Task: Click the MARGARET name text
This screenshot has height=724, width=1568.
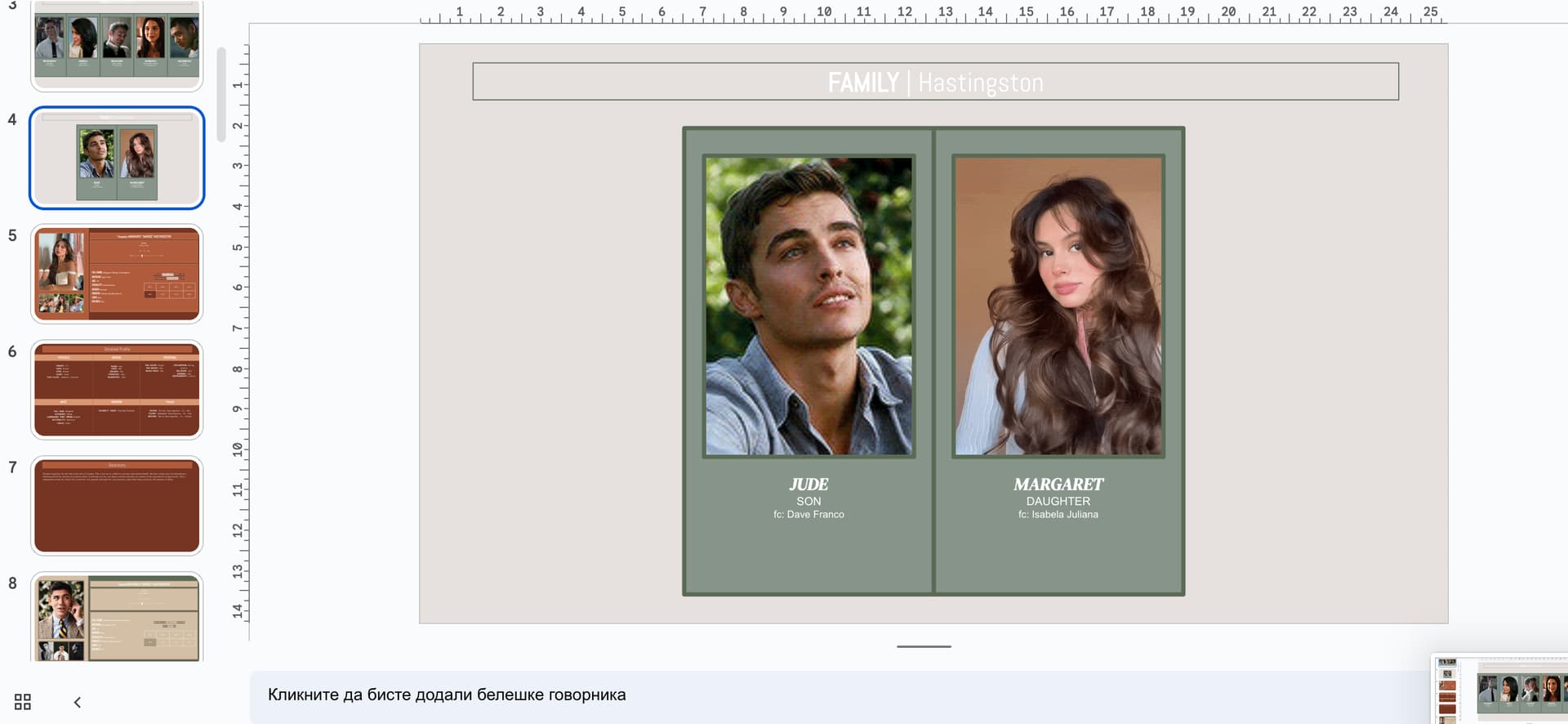Action: (x=1058, y=485)
